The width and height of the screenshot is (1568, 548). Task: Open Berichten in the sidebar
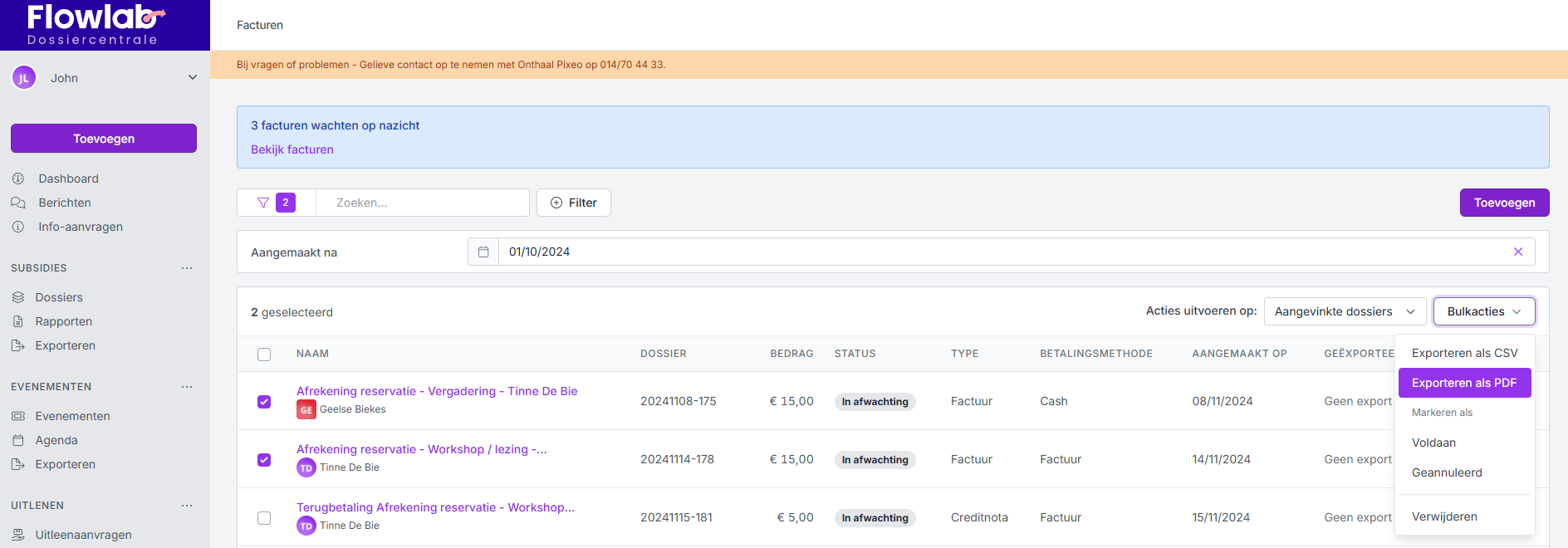click(64, 203)
